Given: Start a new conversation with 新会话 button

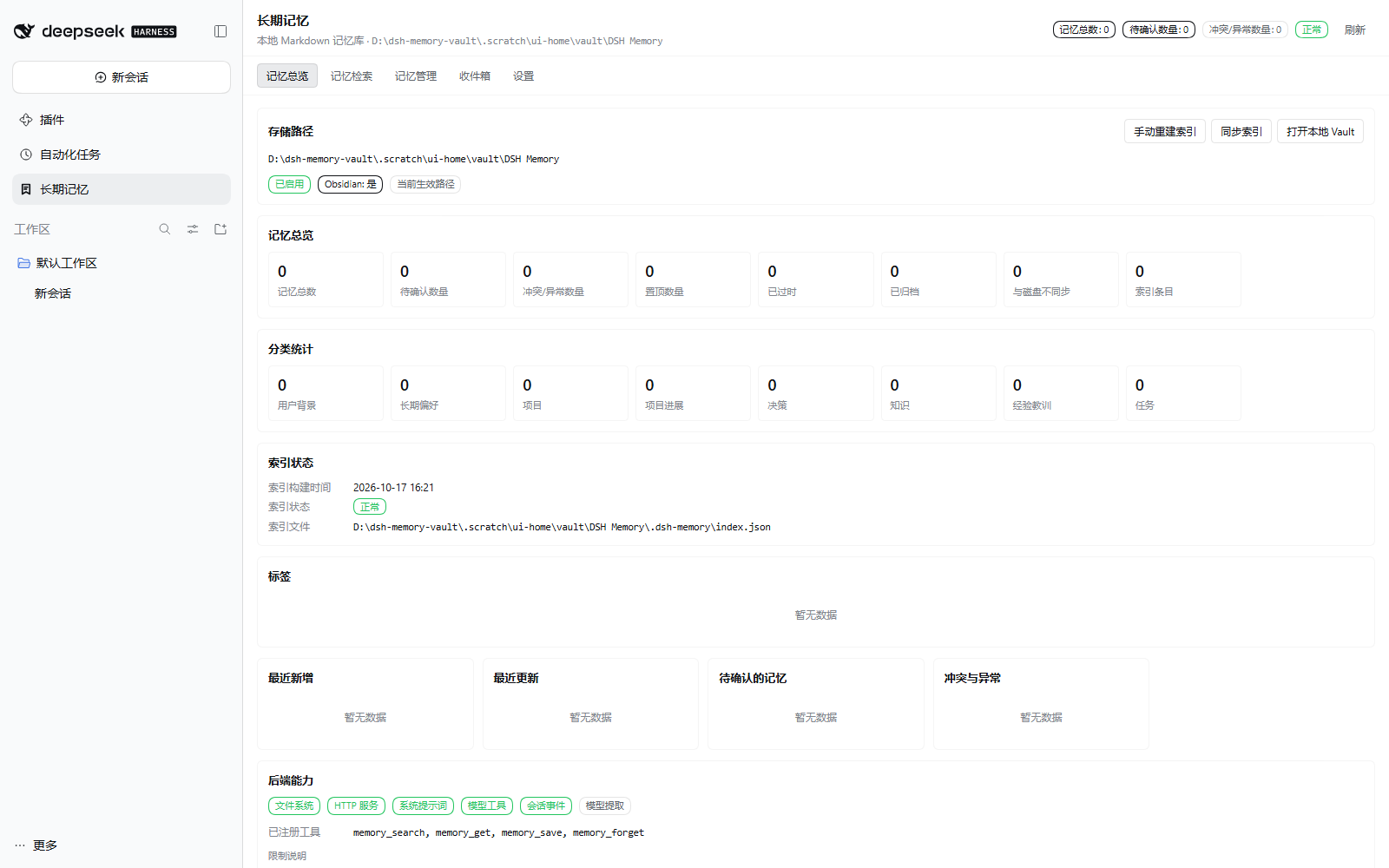Looking at the screenshot, I should coord(122,77).
